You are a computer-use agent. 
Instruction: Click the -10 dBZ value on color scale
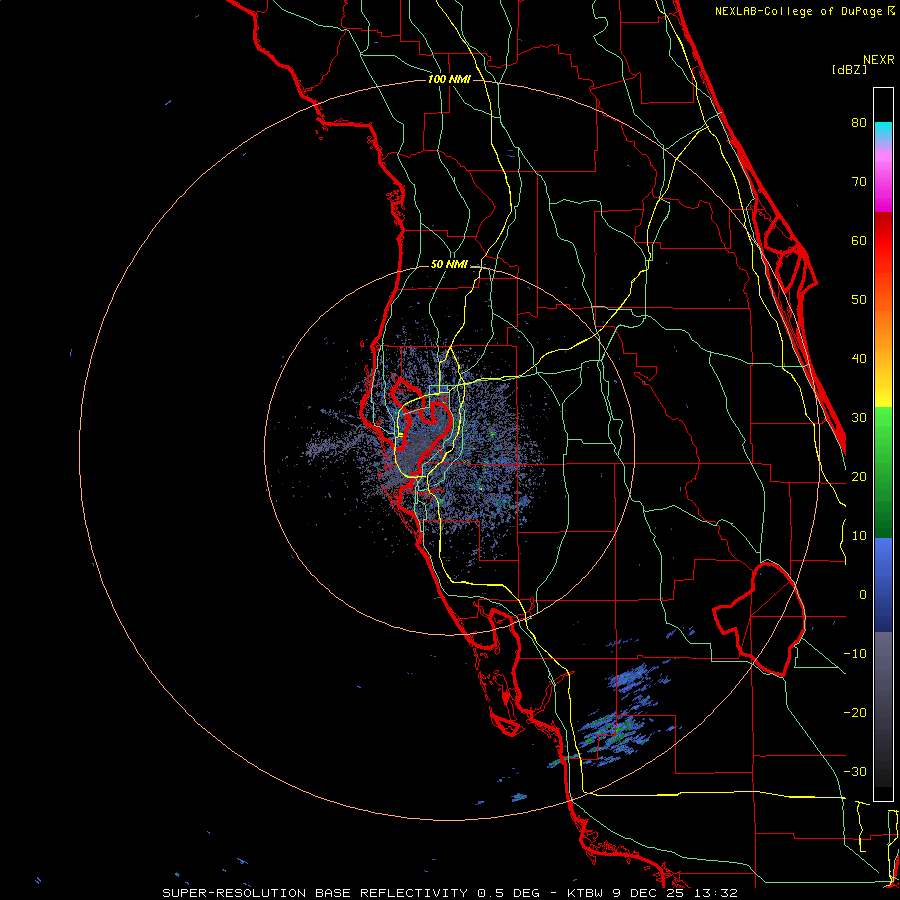pyautogui.click(x=855, y=654)
